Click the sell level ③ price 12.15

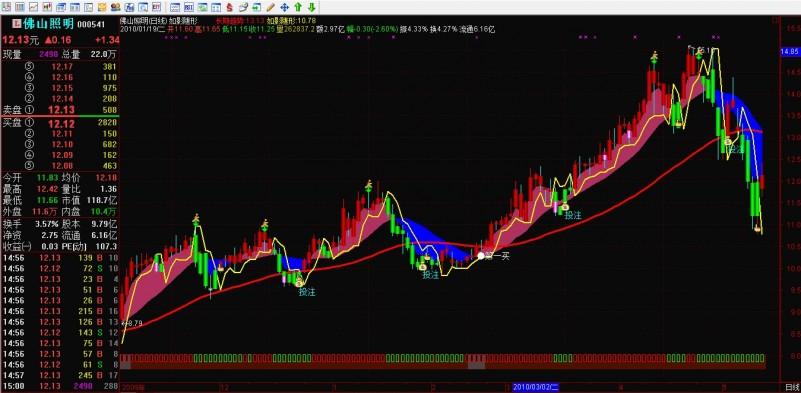click(x=62, y=88)
